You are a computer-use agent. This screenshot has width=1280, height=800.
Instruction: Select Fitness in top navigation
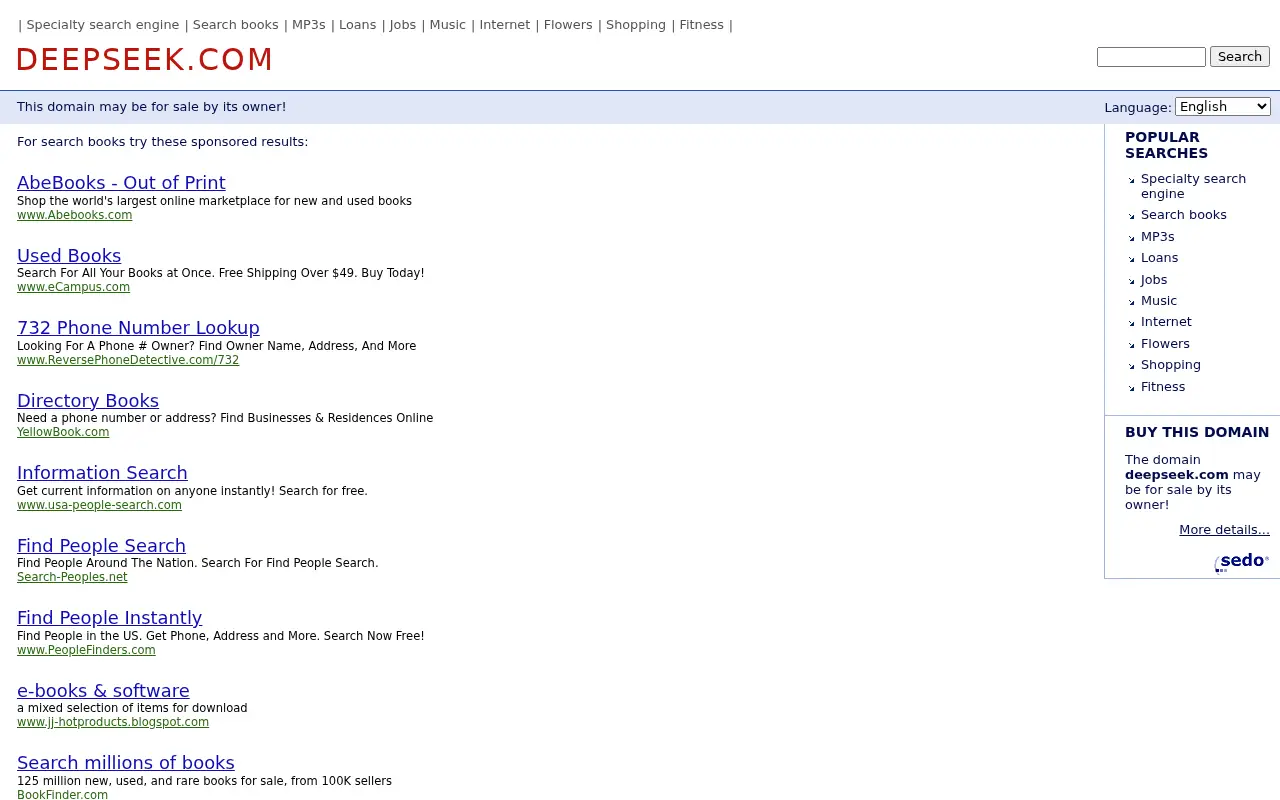pyautogui.click(x=701, y=25)
